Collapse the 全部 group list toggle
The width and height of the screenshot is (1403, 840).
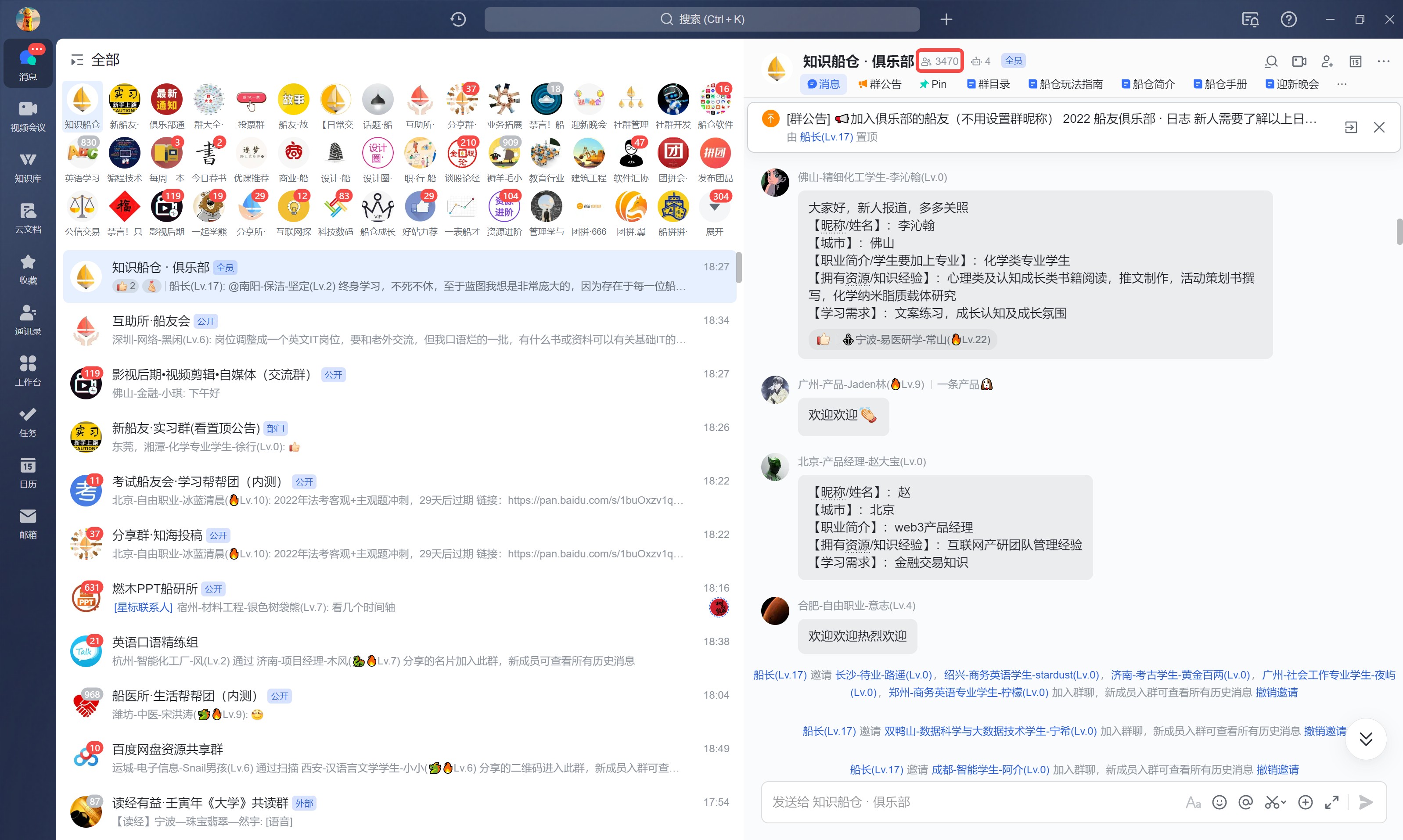(77, 60)
